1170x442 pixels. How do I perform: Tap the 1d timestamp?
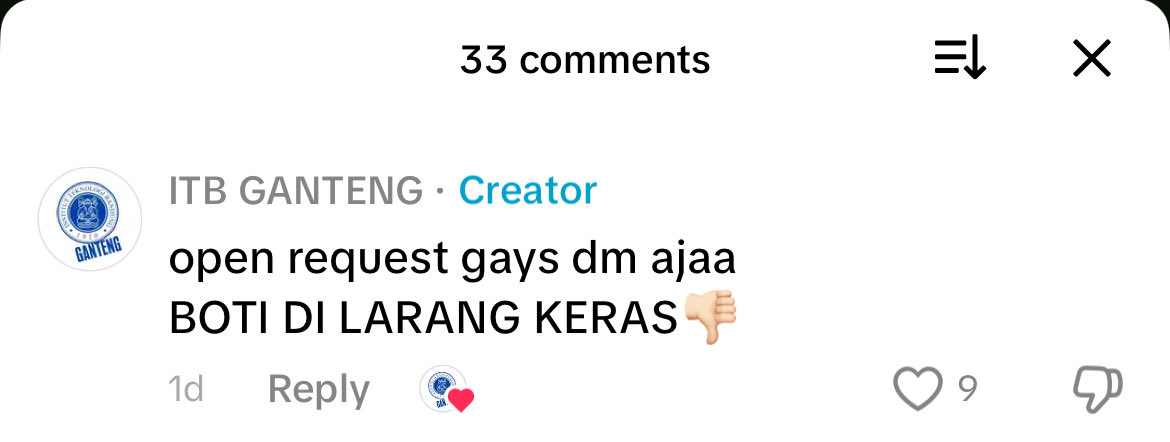coord(186,389)
